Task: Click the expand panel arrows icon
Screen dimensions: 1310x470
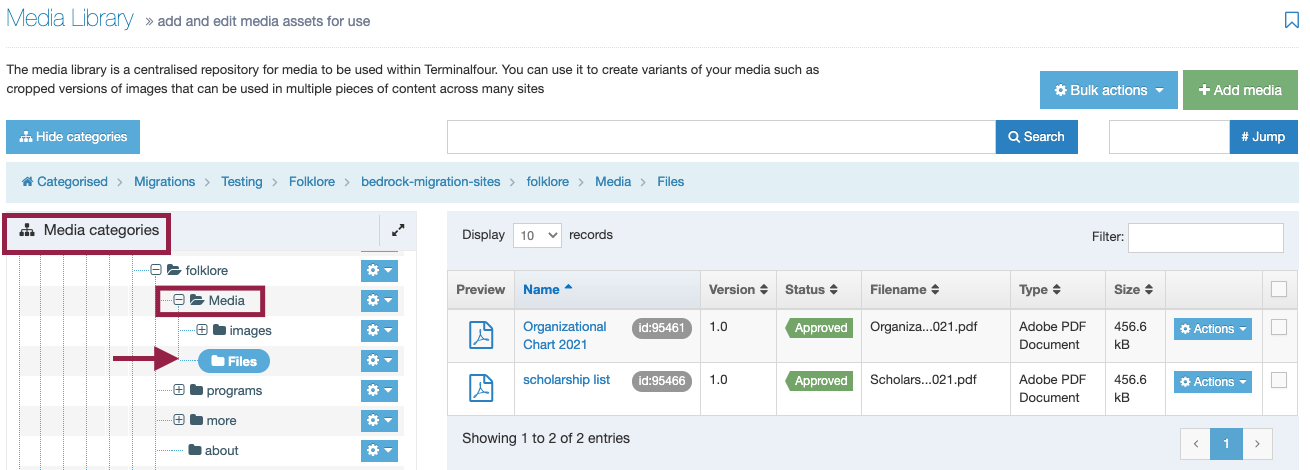Action: (x=398, y=230)
